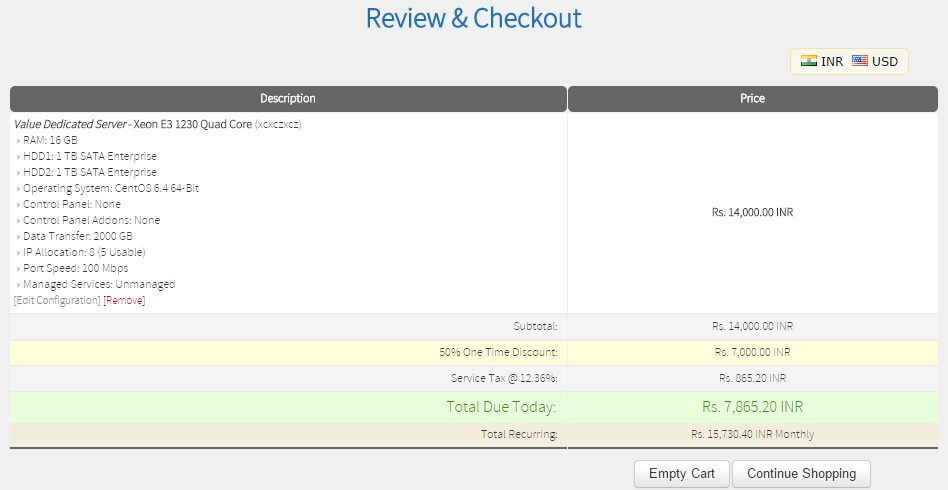
Task: Click the Operating System CentOS line
Action: click(110, 189)
